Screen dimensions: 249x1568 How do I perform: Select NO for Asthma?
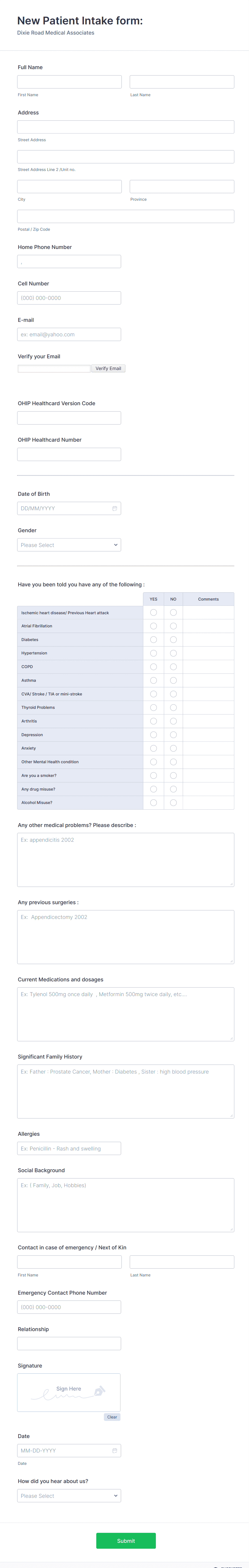[x=173, y=680]
